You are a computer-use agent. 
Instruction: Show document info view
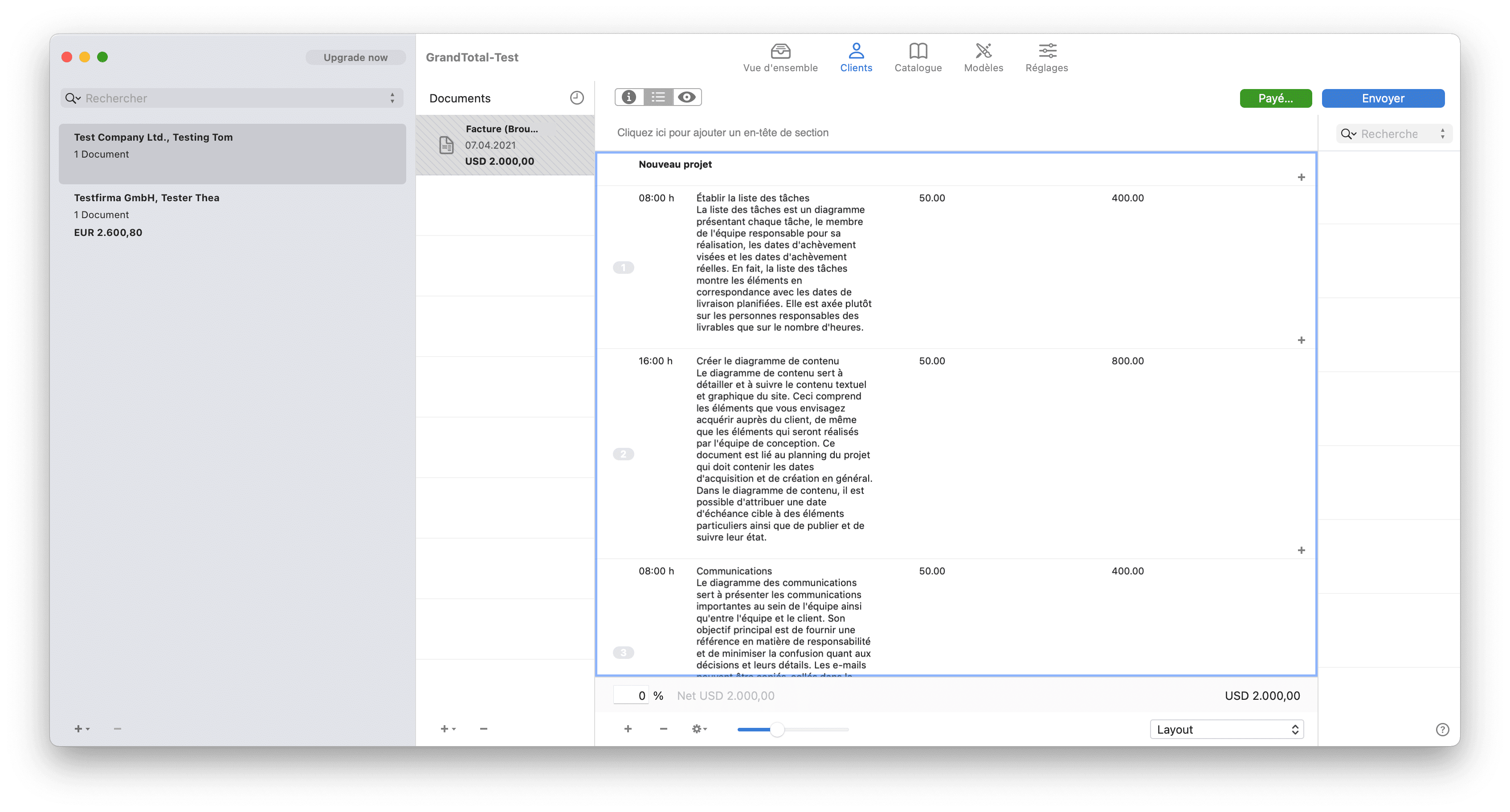click(x=629, y=97)
